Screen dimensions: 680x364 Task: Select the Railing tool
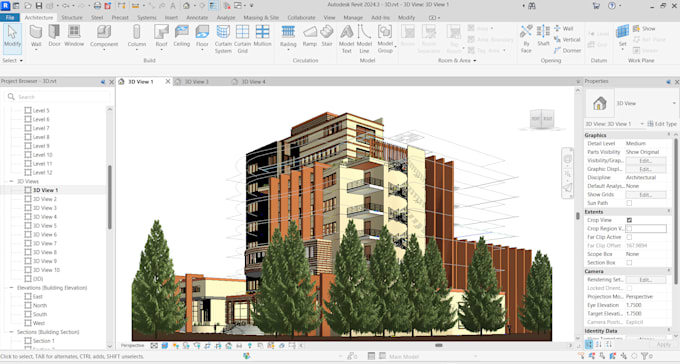[288, 36]
